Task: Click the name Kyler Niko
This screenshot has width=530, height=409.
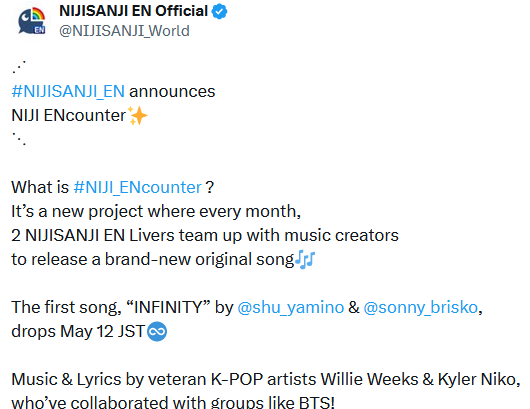Action: [477, 379]
